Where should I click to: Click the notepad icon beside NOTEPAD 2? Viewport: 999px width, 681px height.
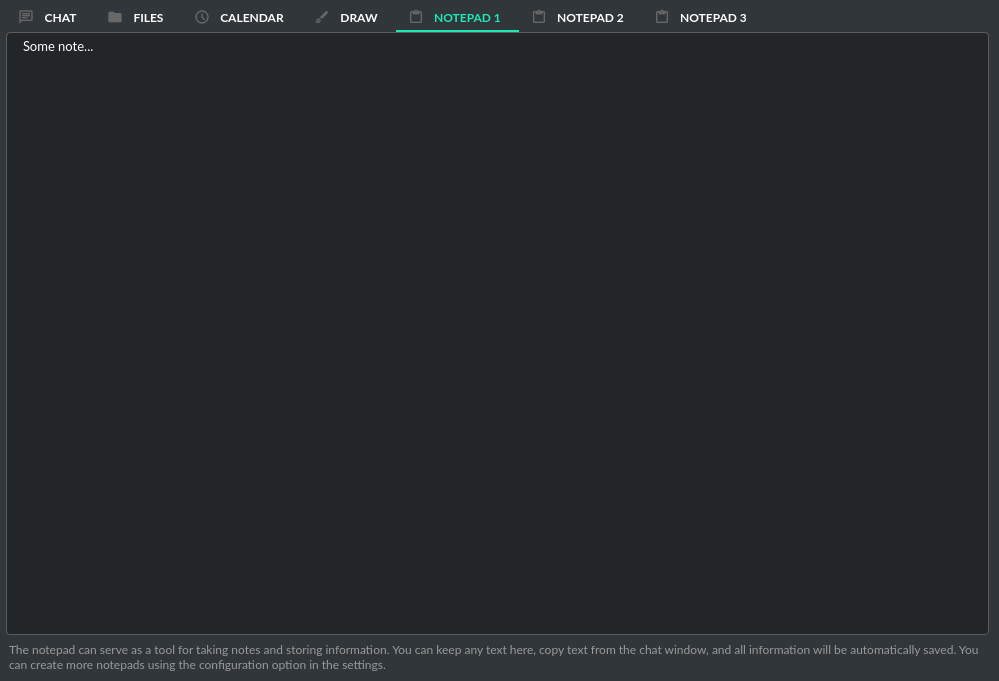539,16
